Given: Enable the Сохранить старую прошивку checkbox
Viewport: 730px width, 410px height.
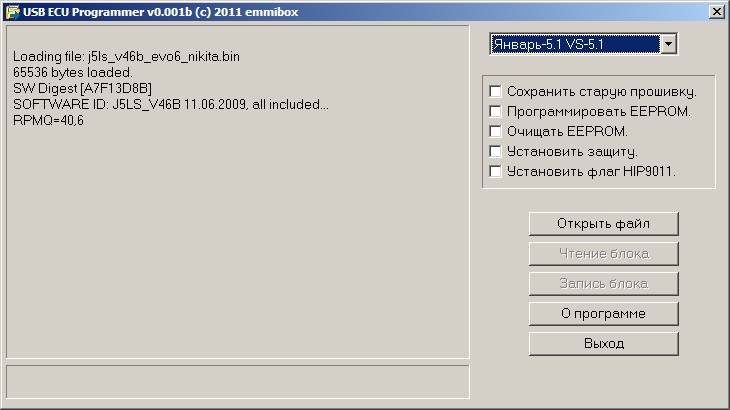Looking at the screenshot, I should pyautogui.click(x=495, y=91).
